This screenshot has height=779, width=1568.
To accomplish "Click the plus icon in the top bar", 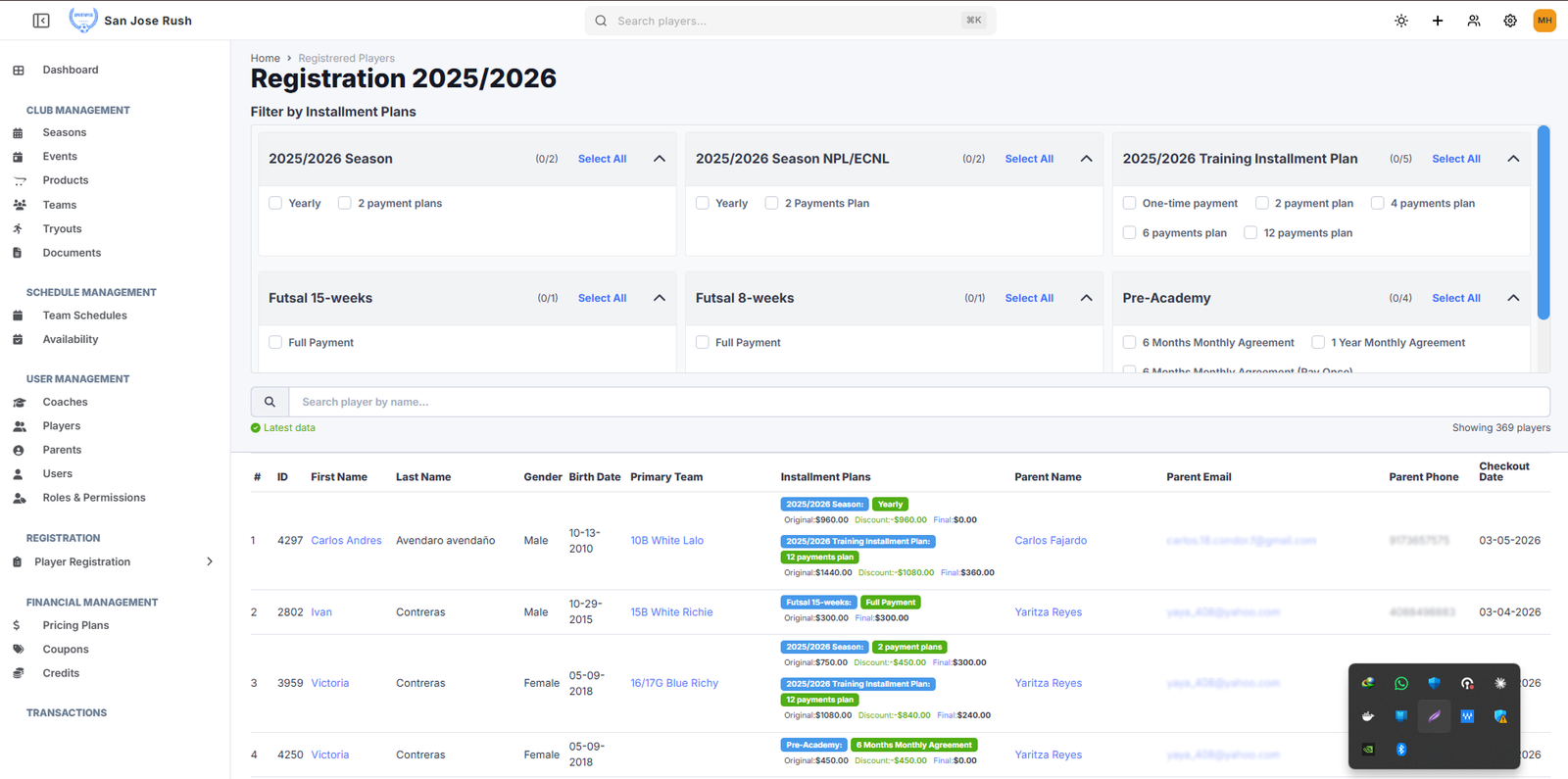I will coord(1438,21).
